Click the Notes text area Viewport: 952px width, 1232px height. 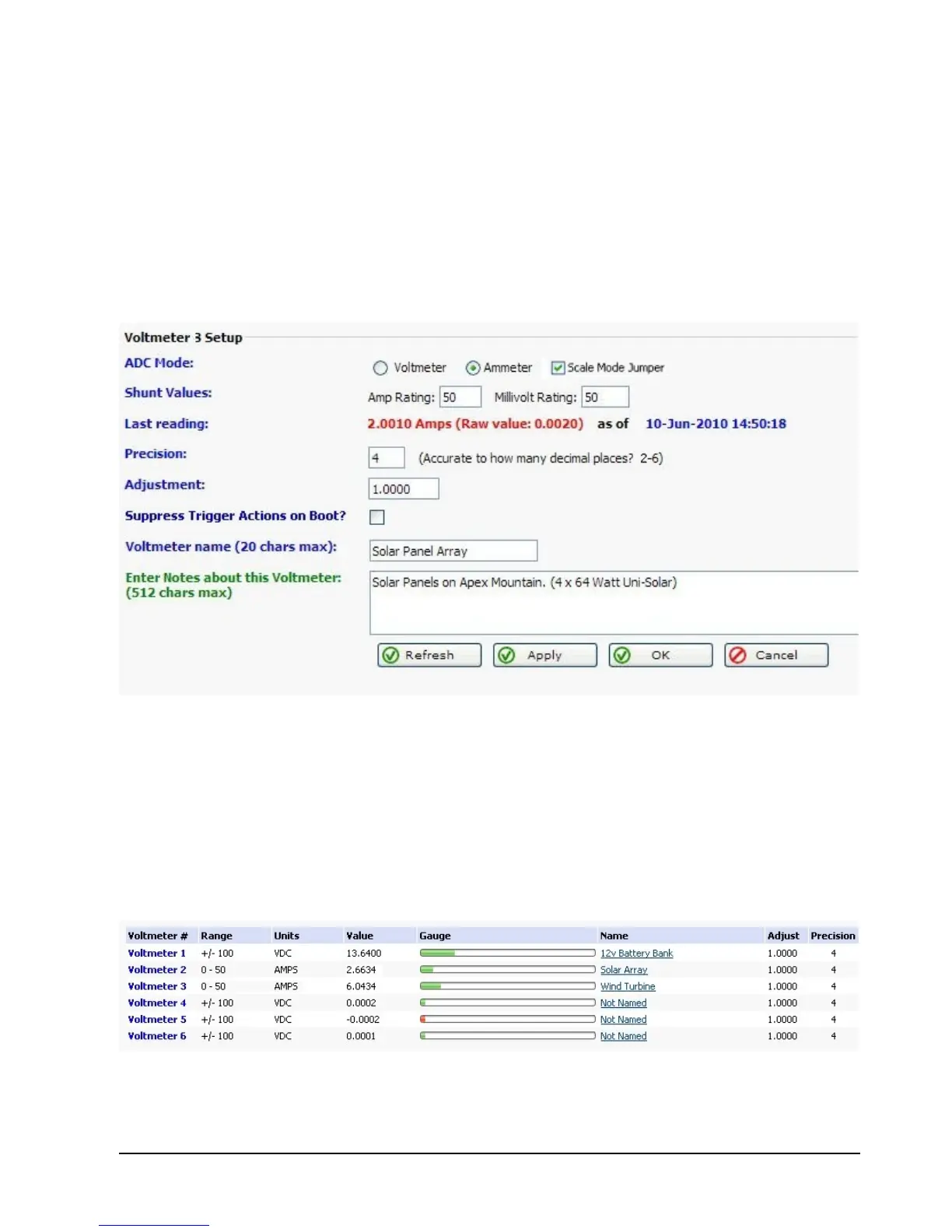point(614,604)
